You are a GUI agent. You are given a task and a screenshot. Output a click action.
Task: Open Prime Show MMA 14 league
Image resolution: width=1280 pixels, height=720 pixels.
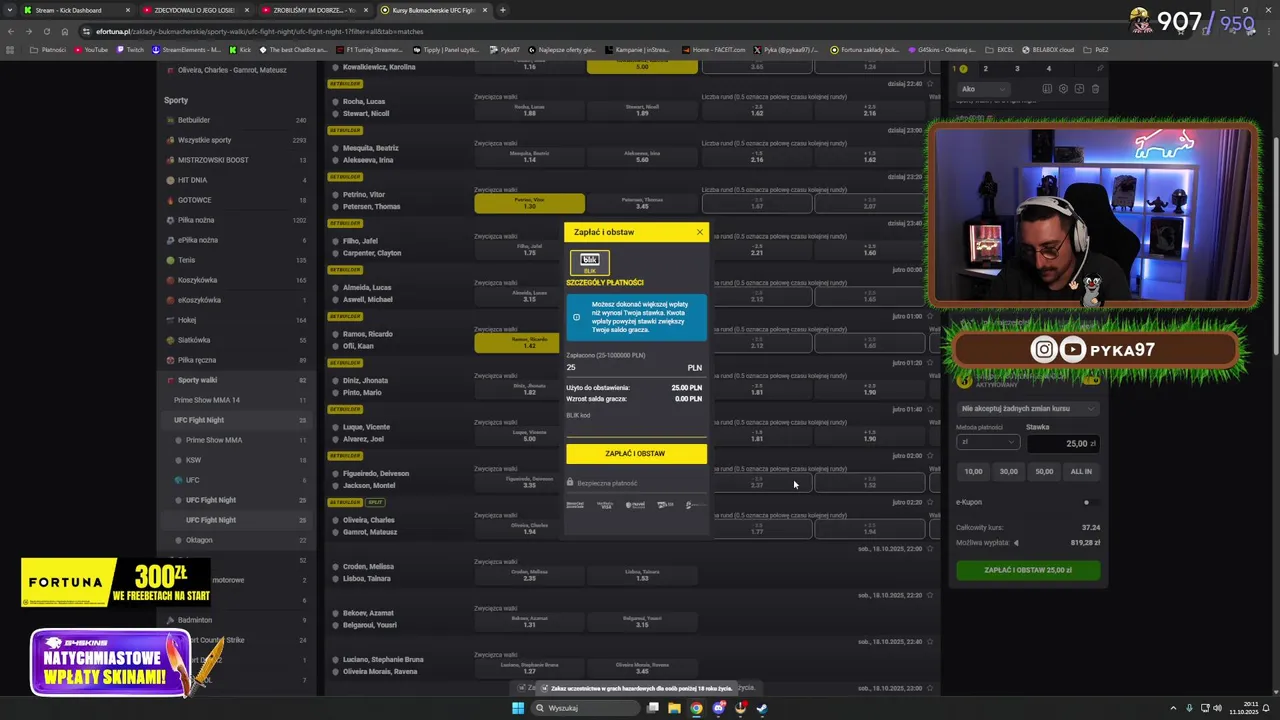[236, 400]
